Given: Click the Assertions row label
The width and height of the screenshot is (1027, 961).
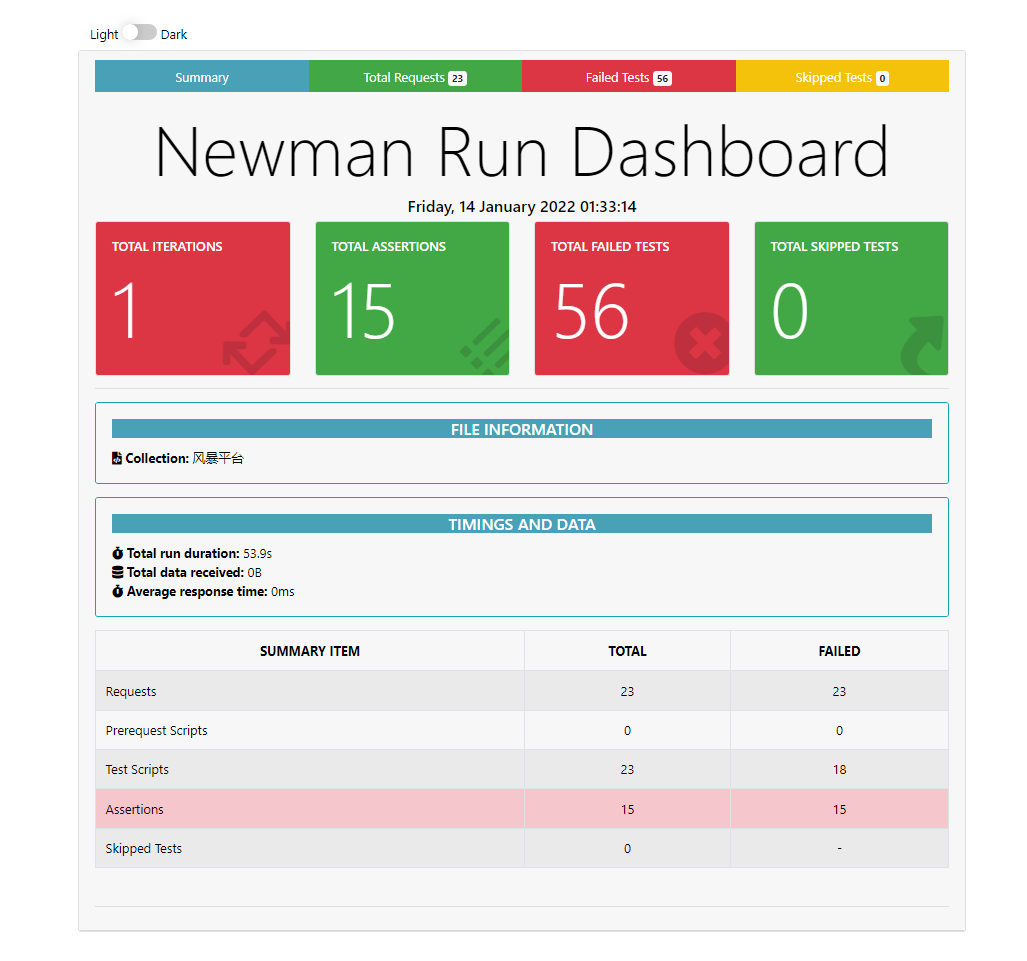Looking at the screenshot, I should 134,810.
